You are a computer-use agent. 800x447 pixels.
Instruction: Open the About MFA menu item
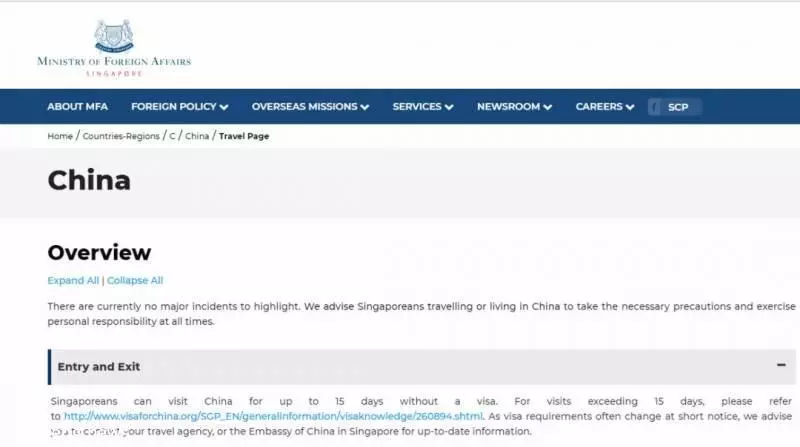[x=78, y=107]
